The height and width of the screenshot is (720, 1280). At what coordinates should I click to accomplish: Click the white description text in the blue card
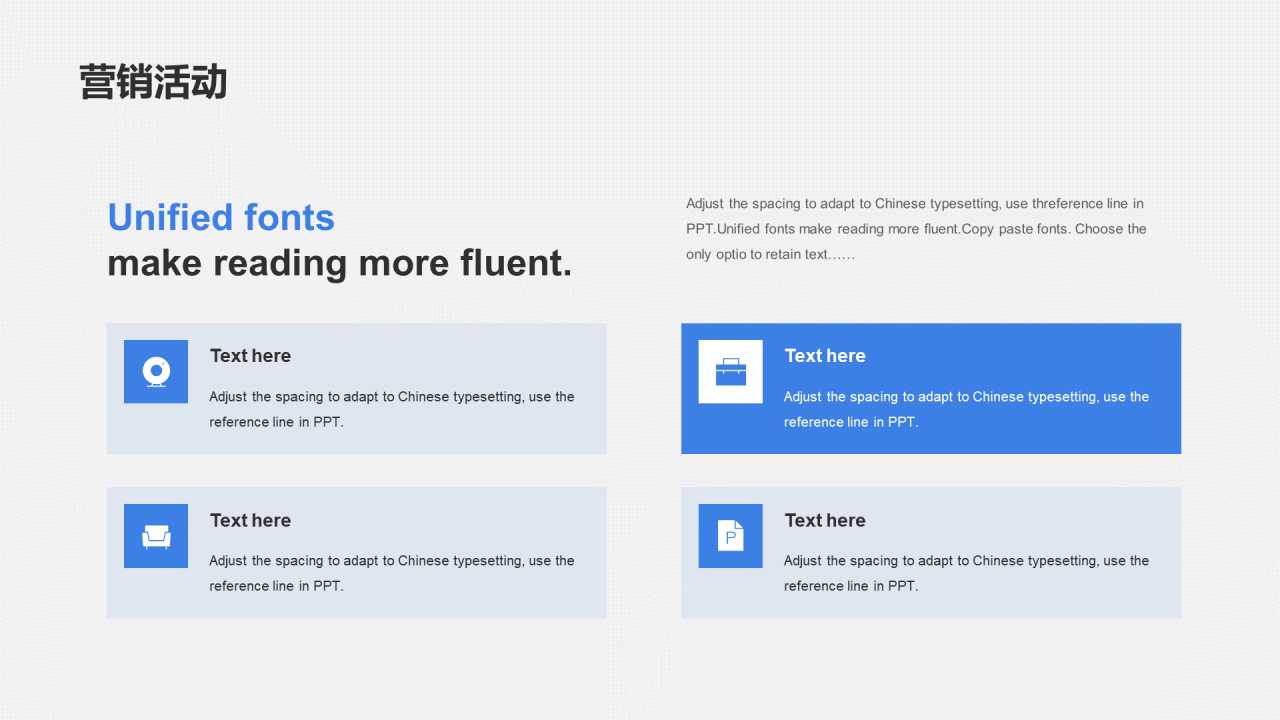[x=967, y=409]
